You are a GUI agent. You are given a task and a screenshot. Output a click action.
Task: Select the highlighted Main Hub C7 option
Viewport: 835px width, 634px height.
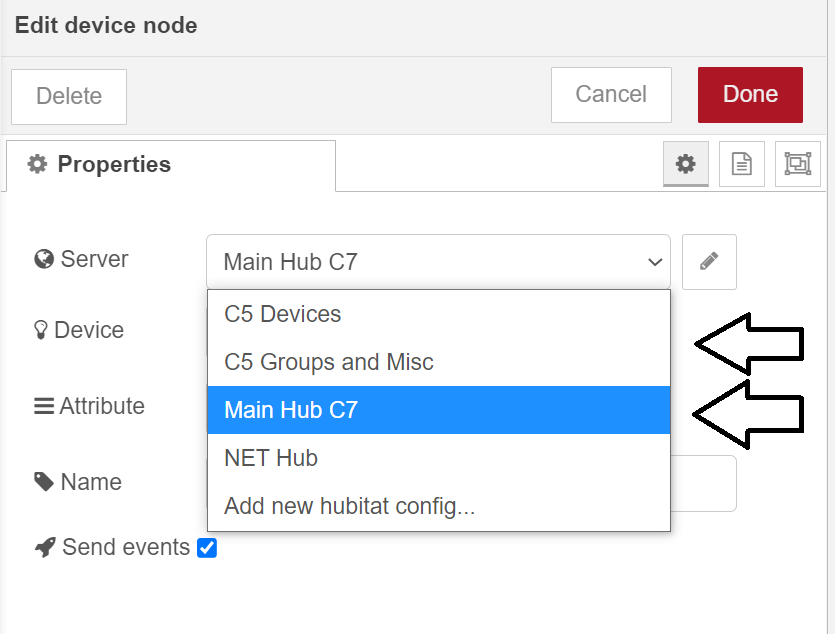[x=439, y=410]
